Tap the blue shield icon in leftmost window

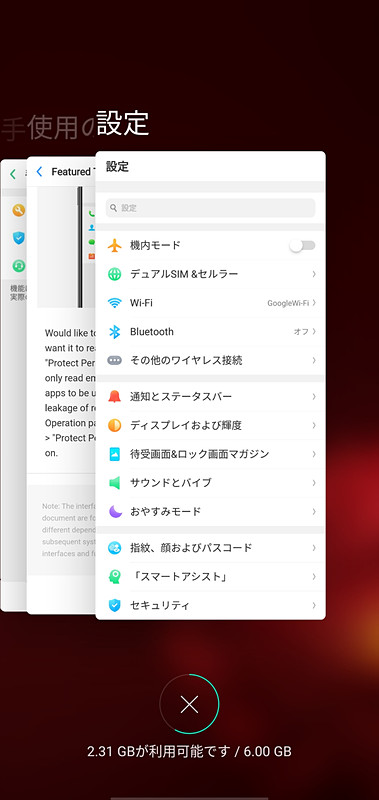(19, 238)
